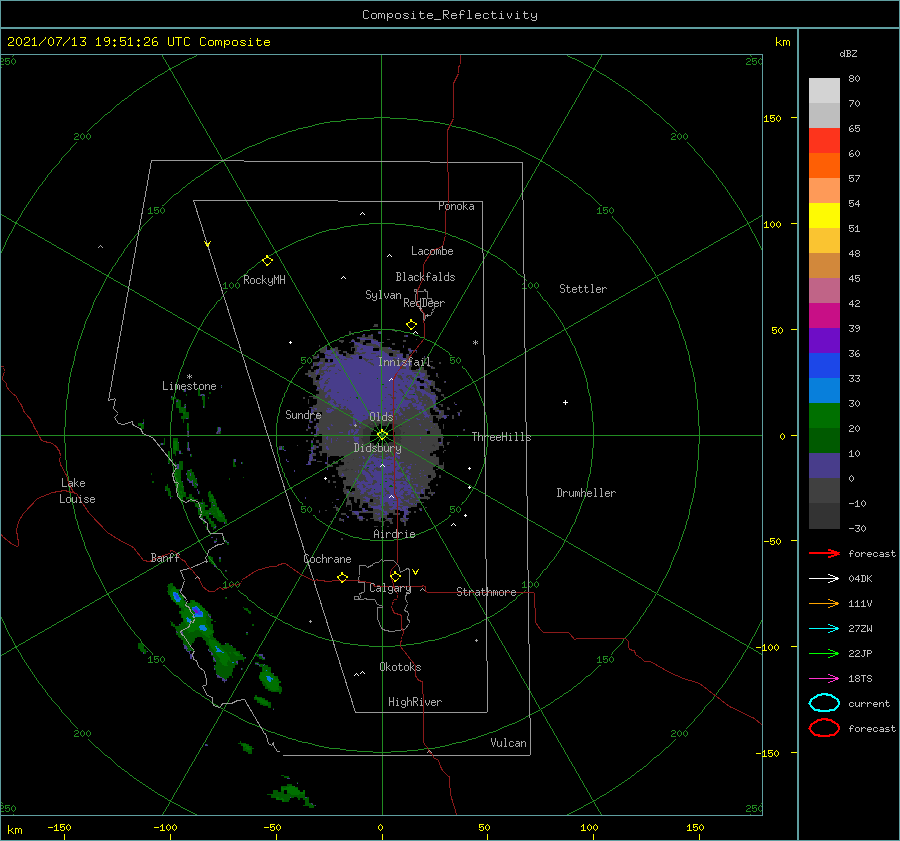Click the Lacombe city label
Screen dimensions: 900x841
pyautogui.click(x=432, y=251)
